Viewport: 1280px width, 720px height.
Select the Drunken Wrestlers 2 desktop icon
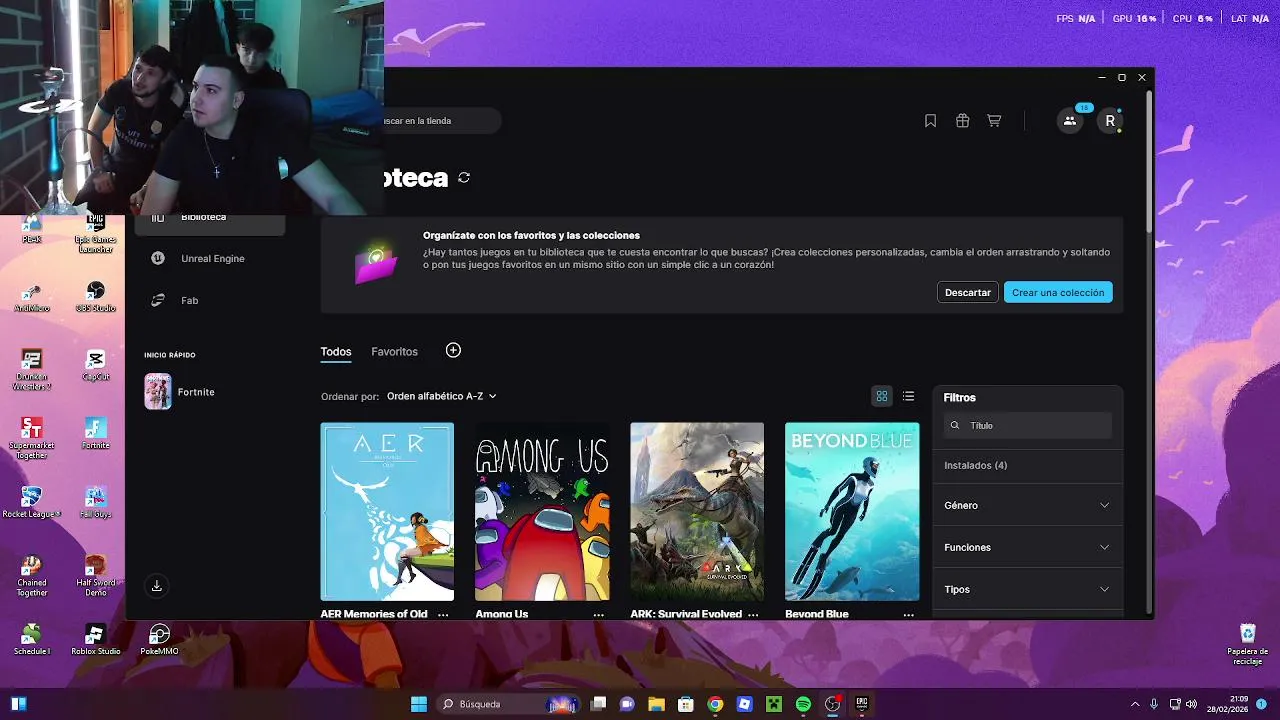31,370
